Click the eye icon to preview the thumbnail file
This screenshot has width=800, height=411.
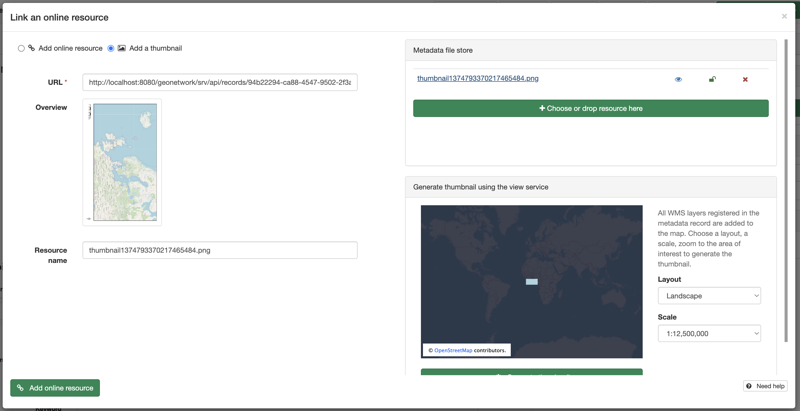click(678, 80)
